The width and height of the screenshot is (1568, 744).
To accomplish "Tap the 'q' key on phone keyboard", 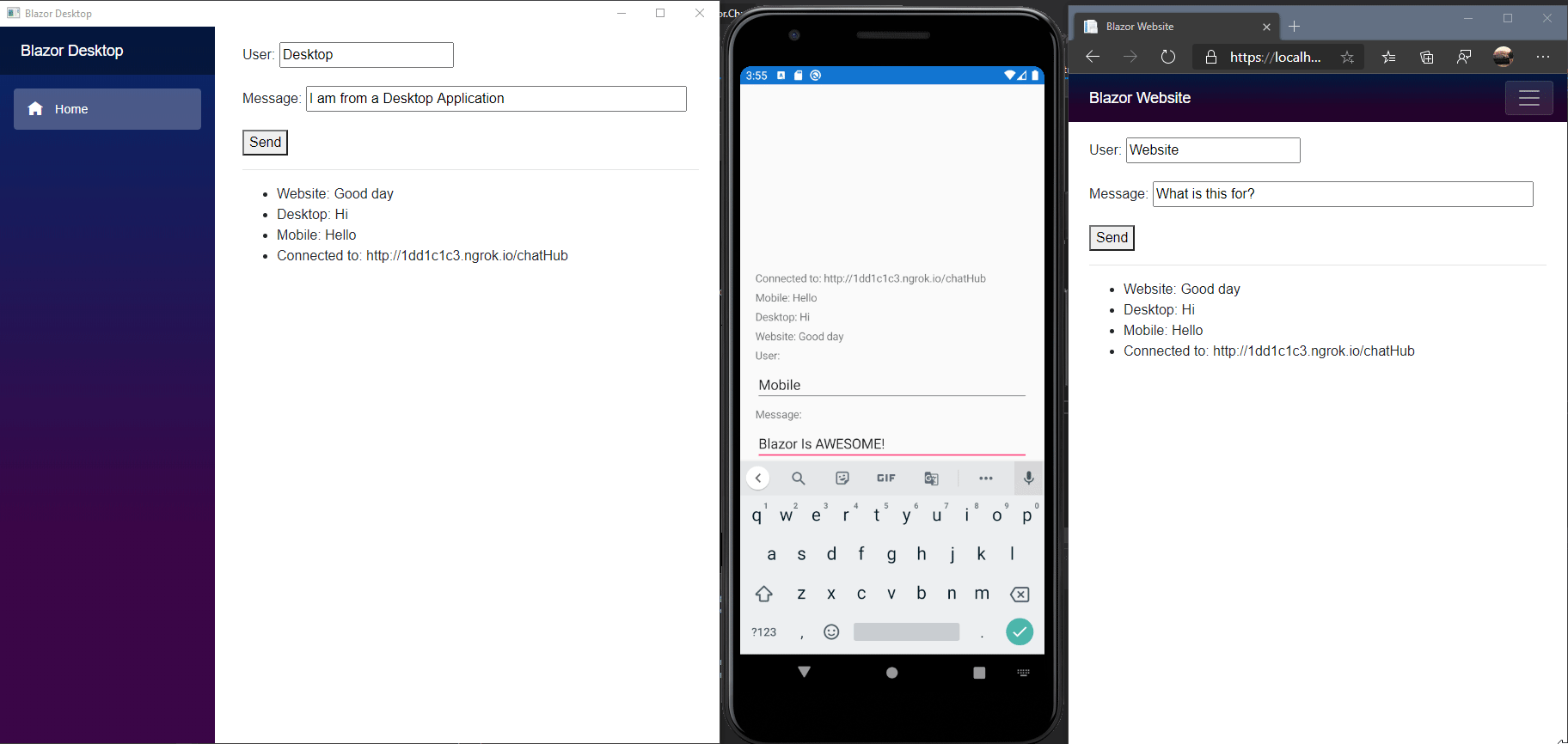I will tap(757, 515).
